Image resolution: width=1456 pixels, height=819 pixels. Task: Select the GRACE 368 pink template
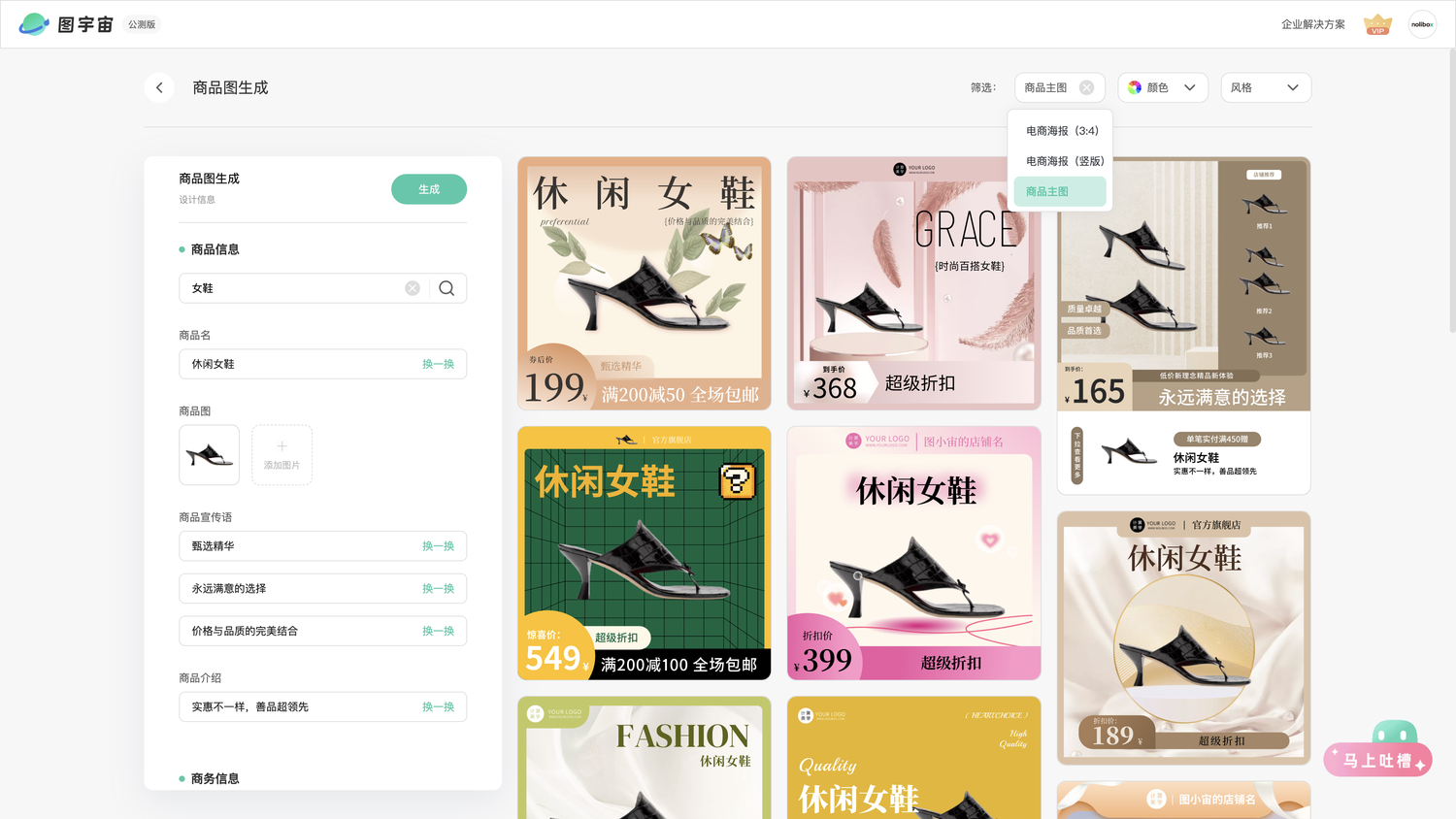[x=913, y=283]
